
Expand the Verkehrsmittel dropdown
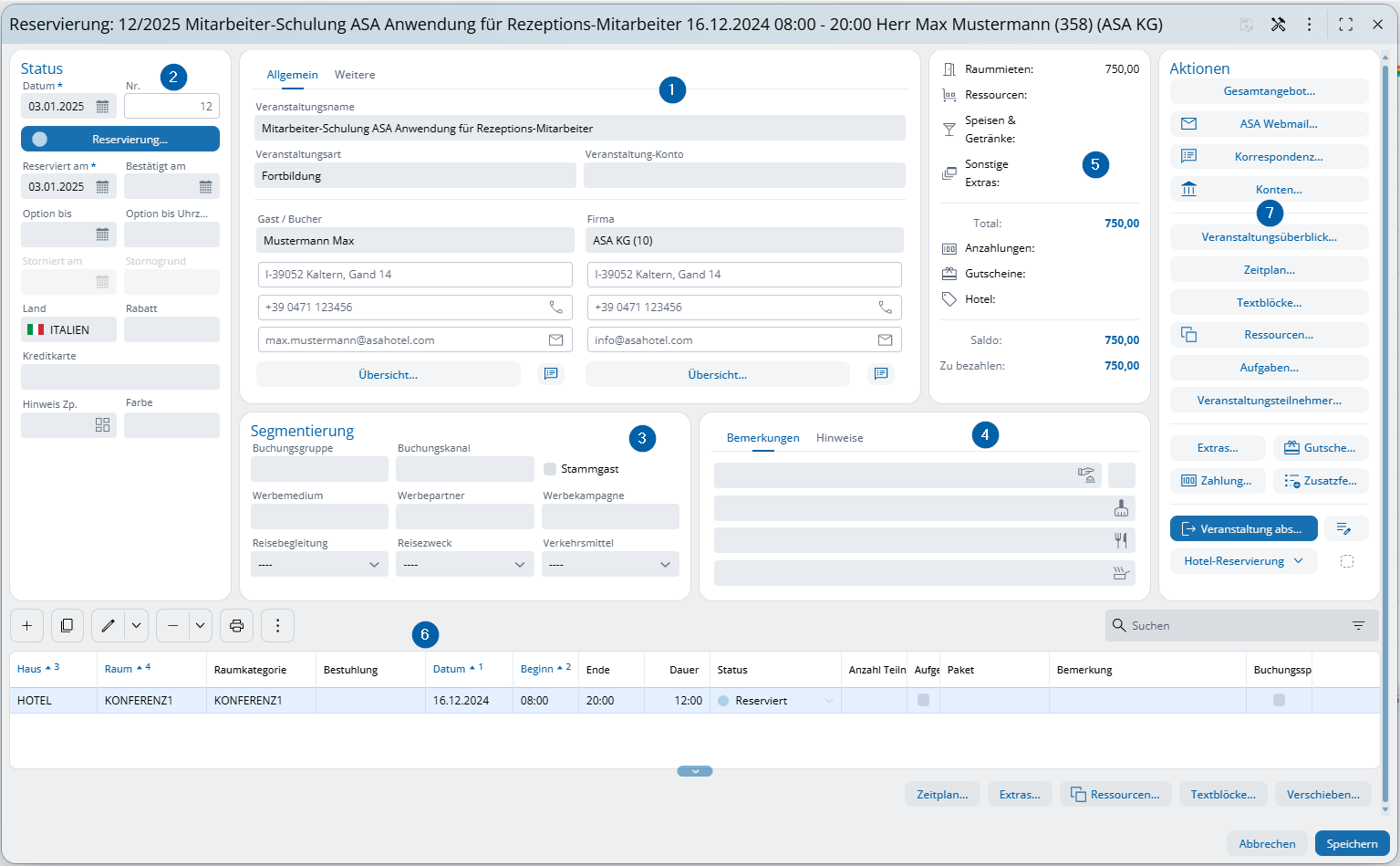click(610, 565)
